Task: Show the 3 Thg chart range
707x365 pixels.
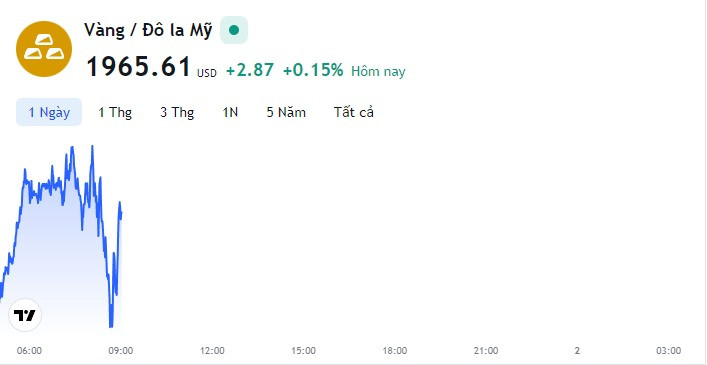Action: [177, 112]
